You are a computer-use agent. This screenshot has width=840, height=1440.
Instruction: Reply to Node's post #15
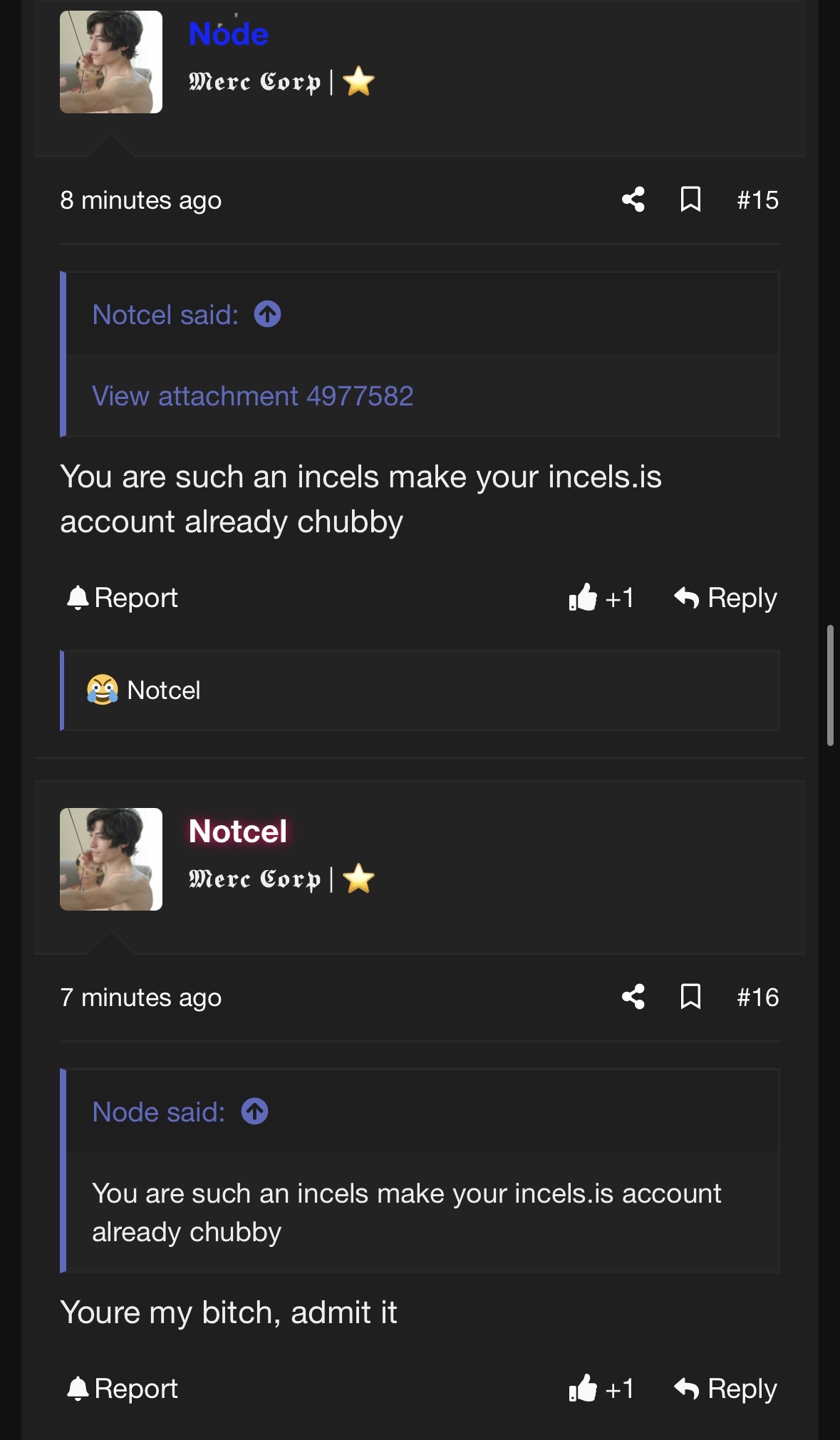725,598
